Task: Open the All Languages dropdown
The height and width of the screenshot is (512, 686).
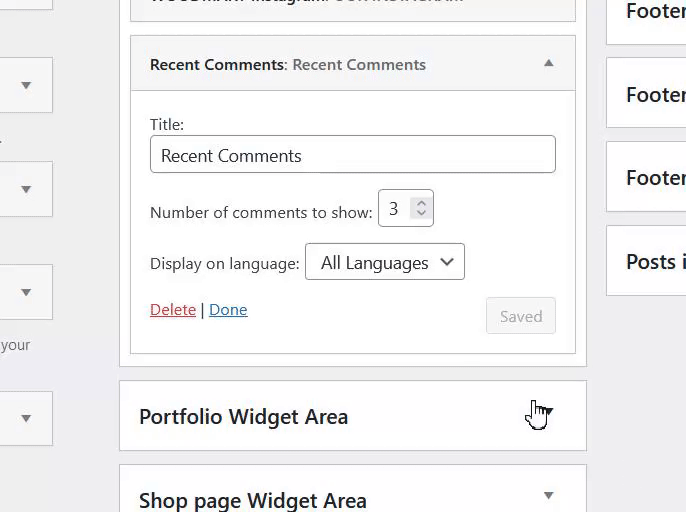Action: (x=385, y=262)
